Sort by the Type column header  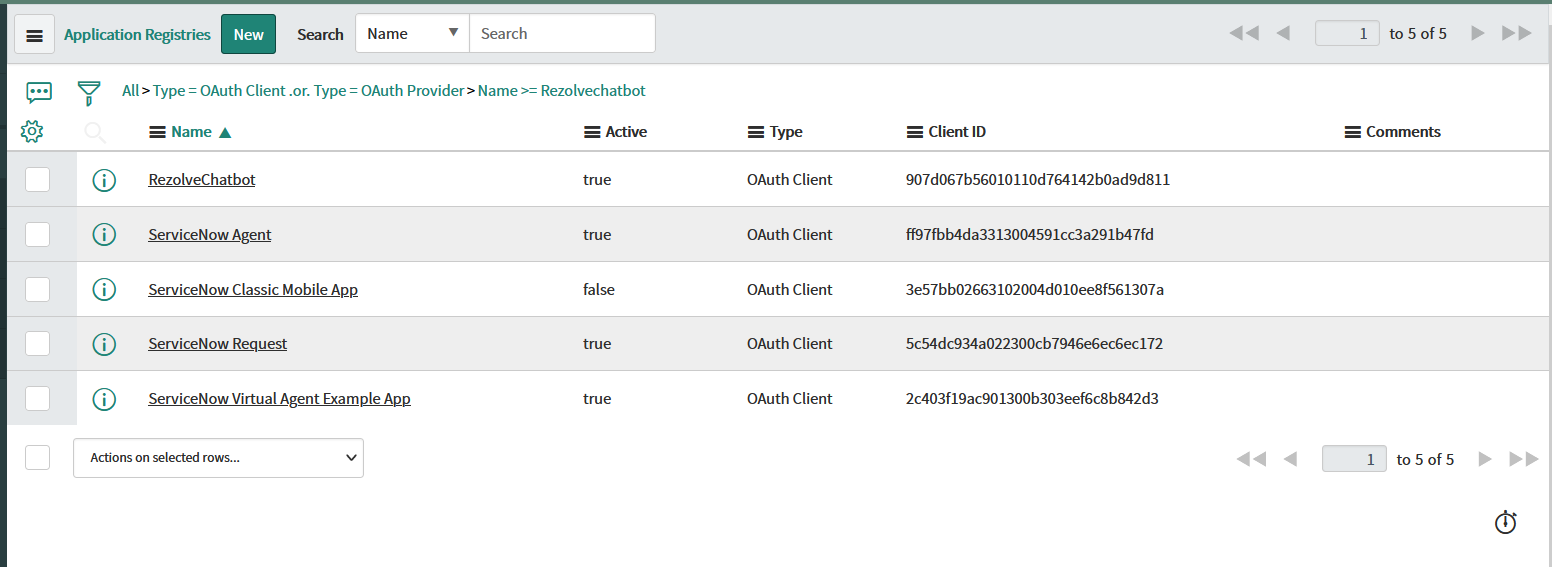tap(786, 132)
